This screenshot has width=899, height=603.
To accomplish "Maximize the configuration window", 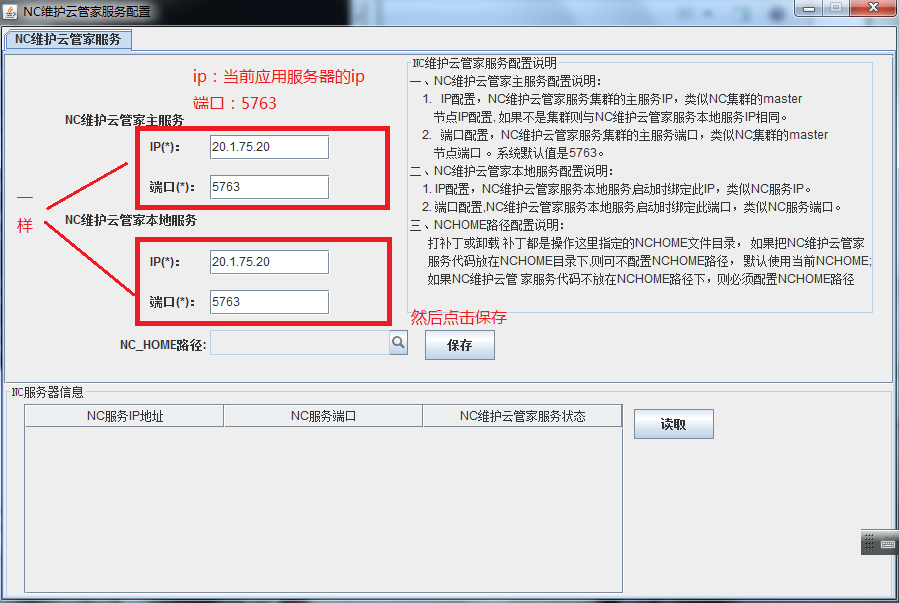I will coord(836,8).
